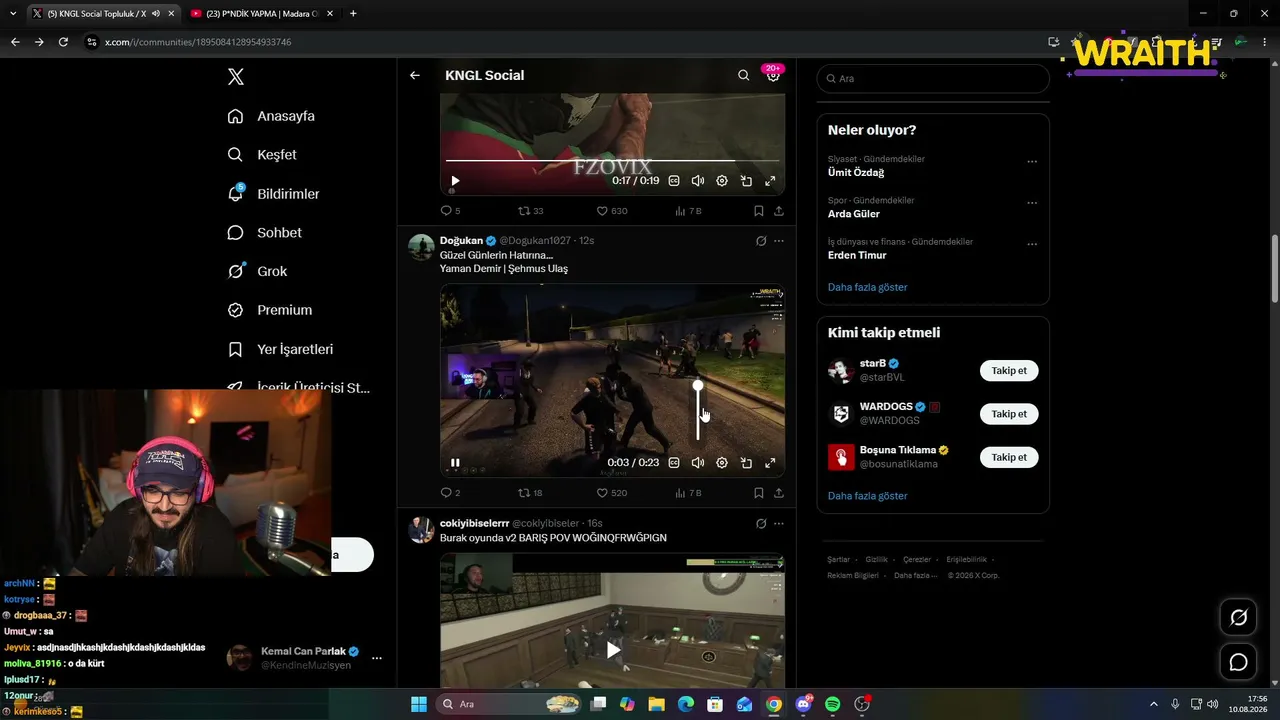Share Doğukan's post
1280x720 pixels.
tap(779, 493)
